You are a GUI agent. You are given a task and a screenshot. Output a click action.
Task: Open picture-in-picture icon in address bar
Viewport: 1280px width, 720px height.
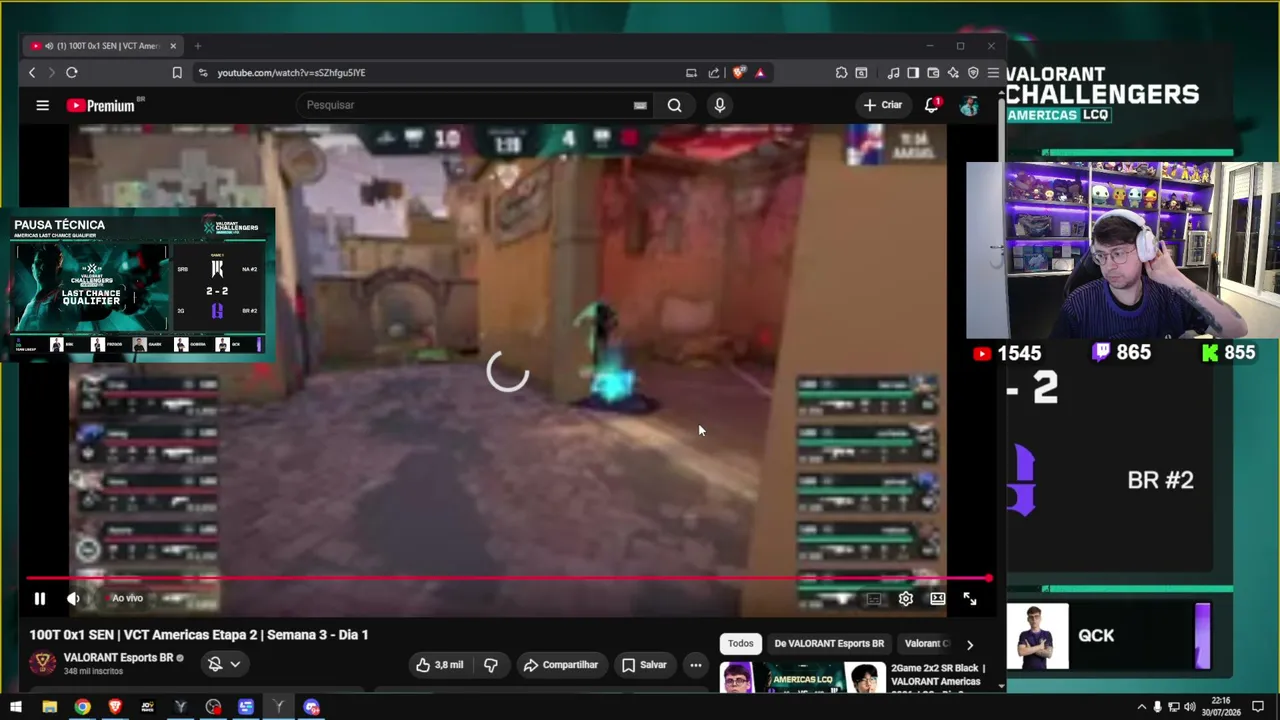(x=691, y=73)
